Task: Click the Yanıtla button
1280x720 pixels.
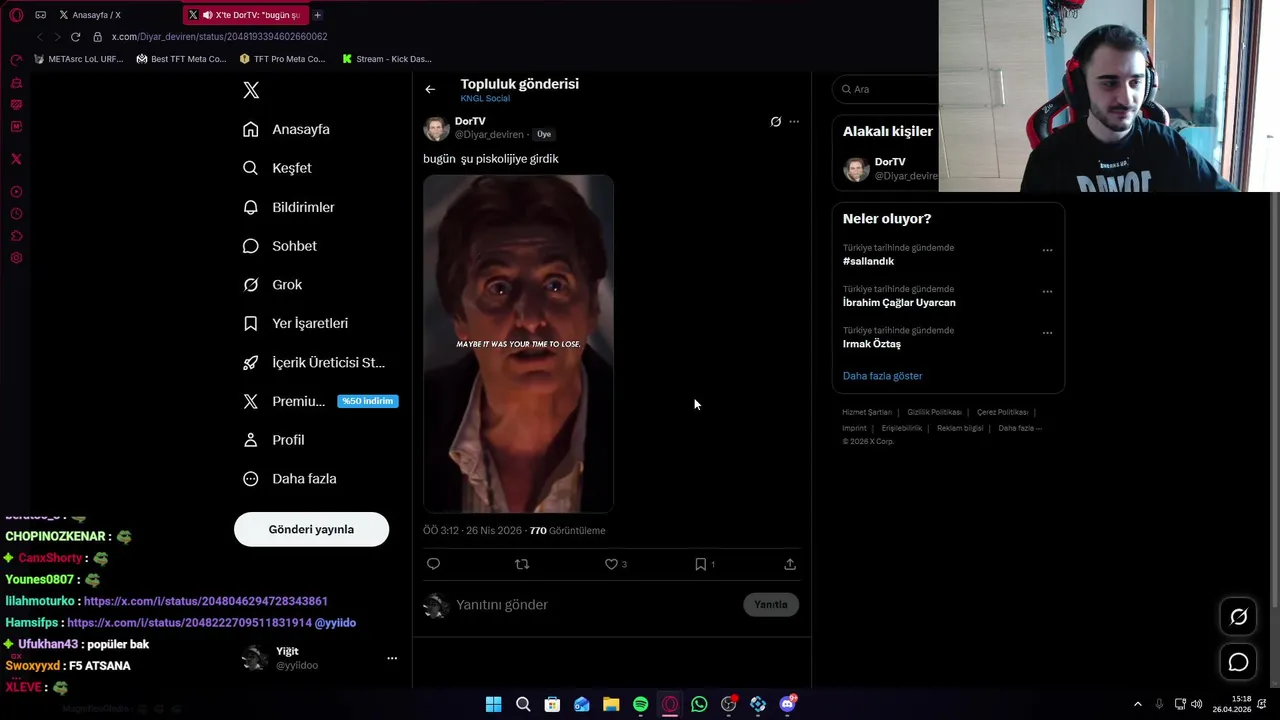Action: point(771,604)
